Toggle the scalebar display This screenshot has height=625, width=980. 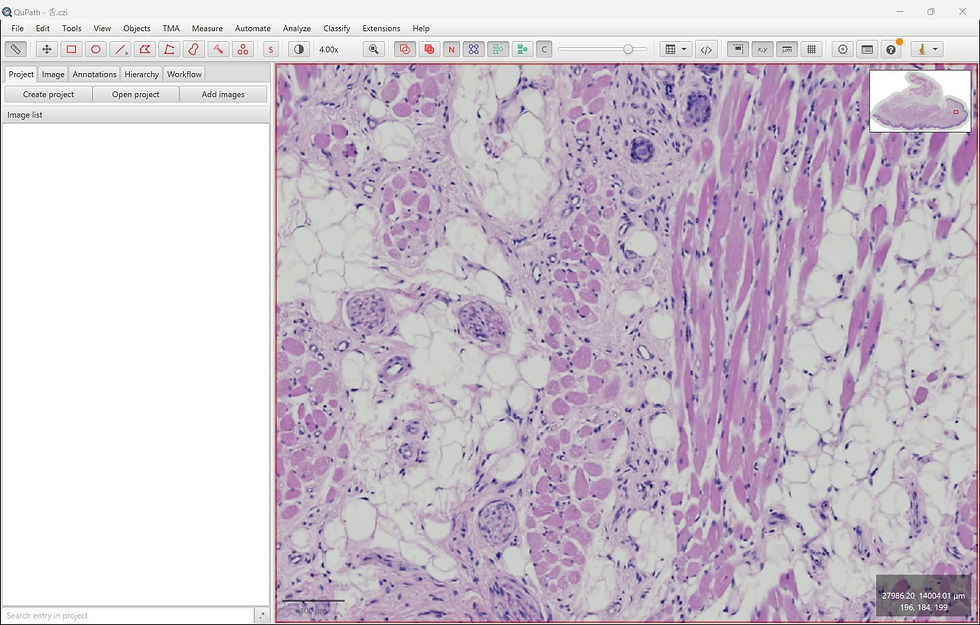pyautogui.click(x=787, y=49)
